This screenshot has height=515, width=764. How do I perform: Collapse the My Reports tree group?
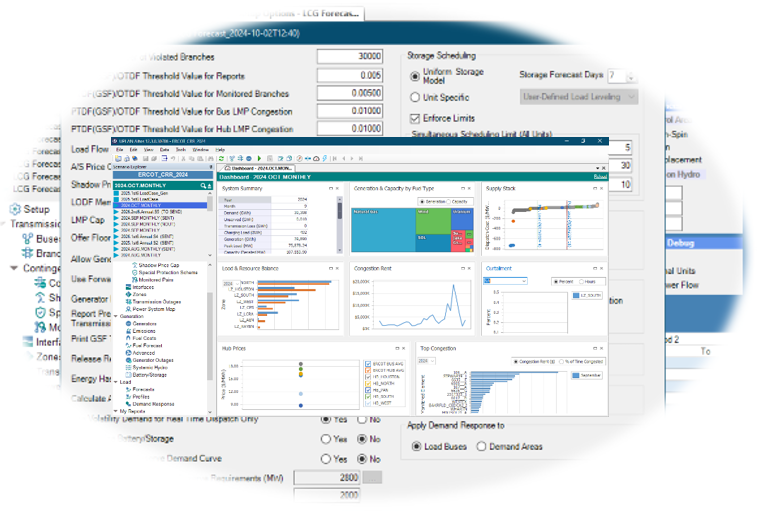pyautogui.click(x=115, y=411)
